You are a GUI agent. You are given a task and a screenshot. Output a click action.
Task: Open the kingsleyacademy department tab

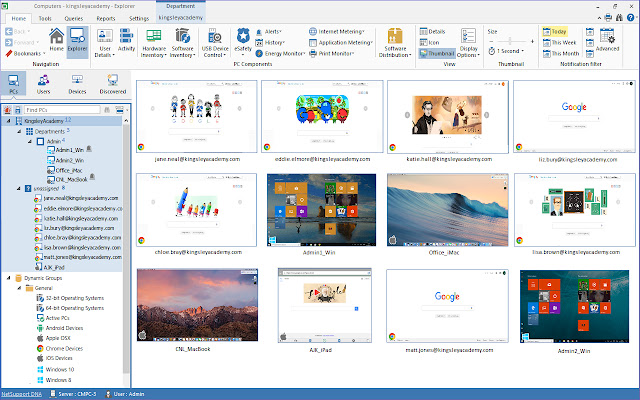(180, 18)
